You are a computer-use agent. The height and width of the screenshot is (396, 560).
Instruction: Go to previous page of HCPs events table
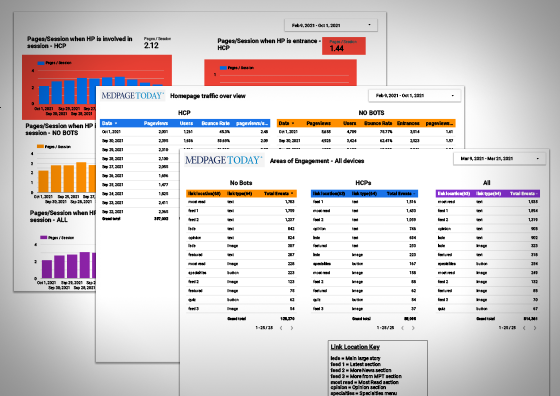[402, 328]
